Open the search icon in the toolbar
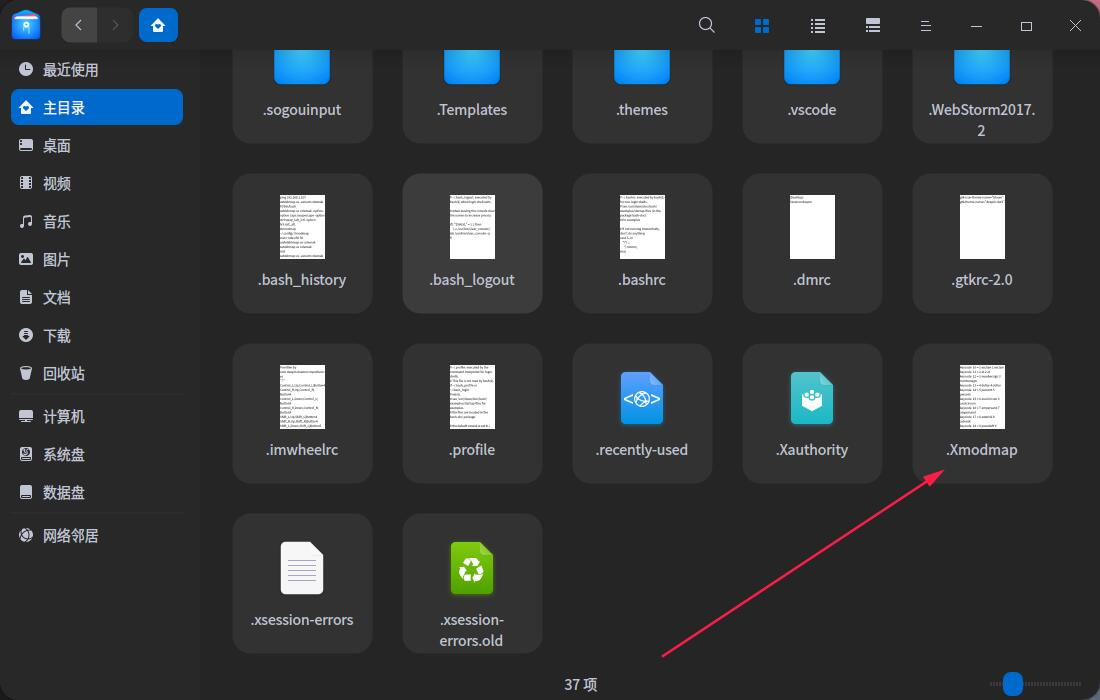 coord(707,25)
